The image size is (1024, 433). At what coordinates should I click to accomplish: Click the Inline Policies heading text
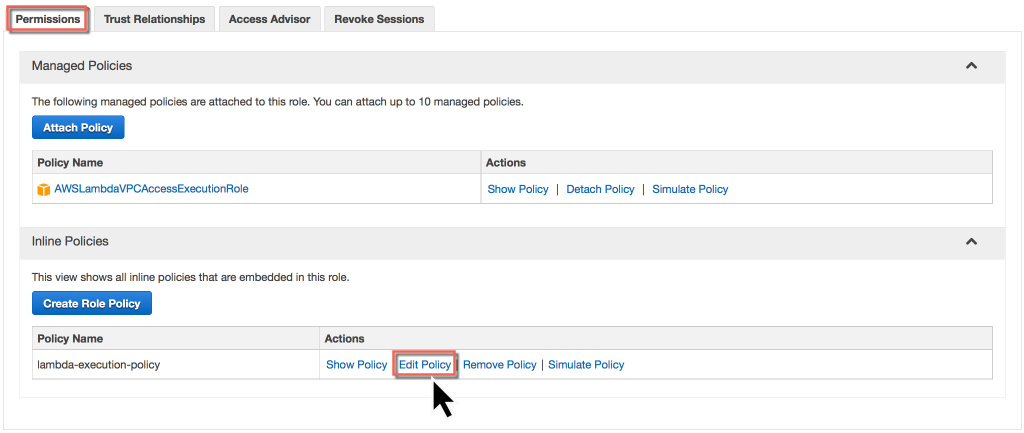tap(70, 242)
